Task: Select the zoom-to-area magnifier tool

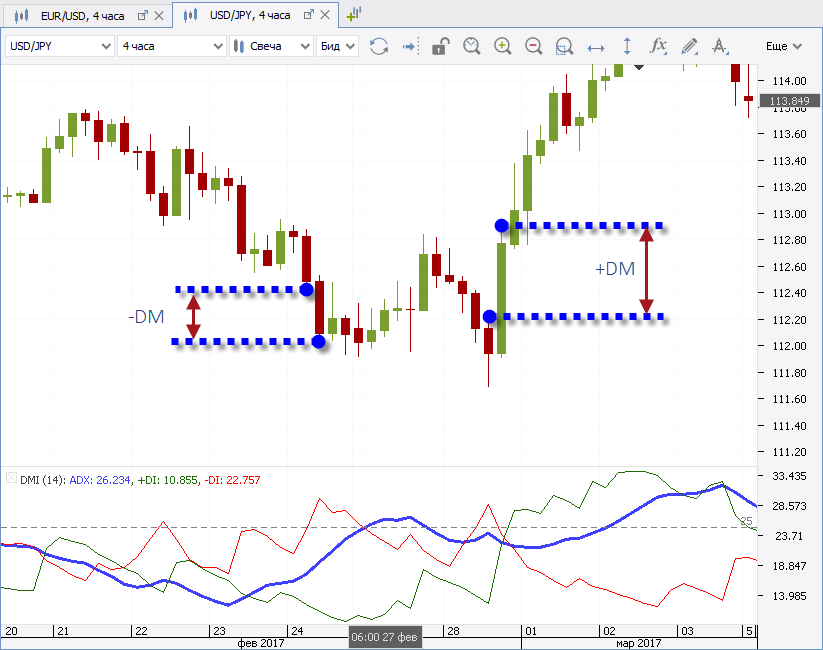Action: click(564, 46)
